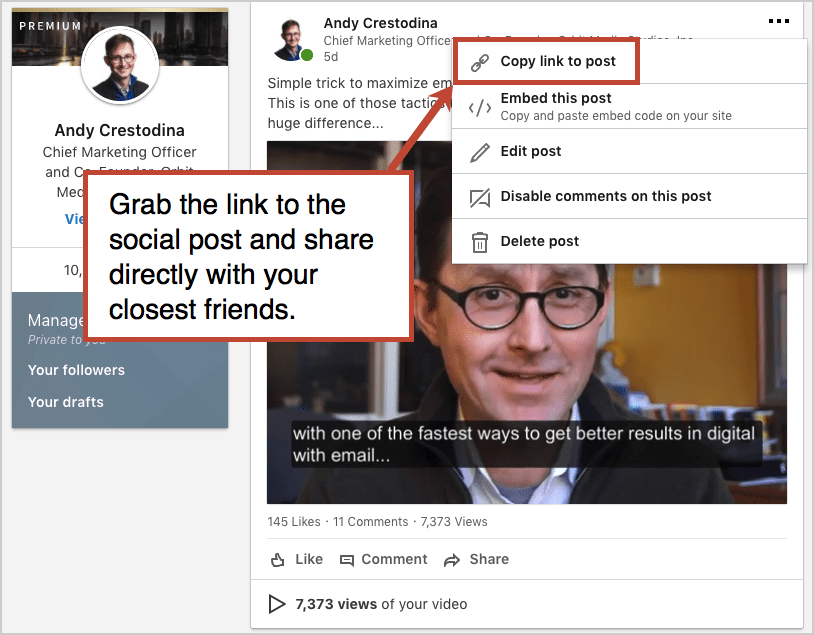Click the thumbs-up Like icon
814x635 pixels.
coord(278,560)
